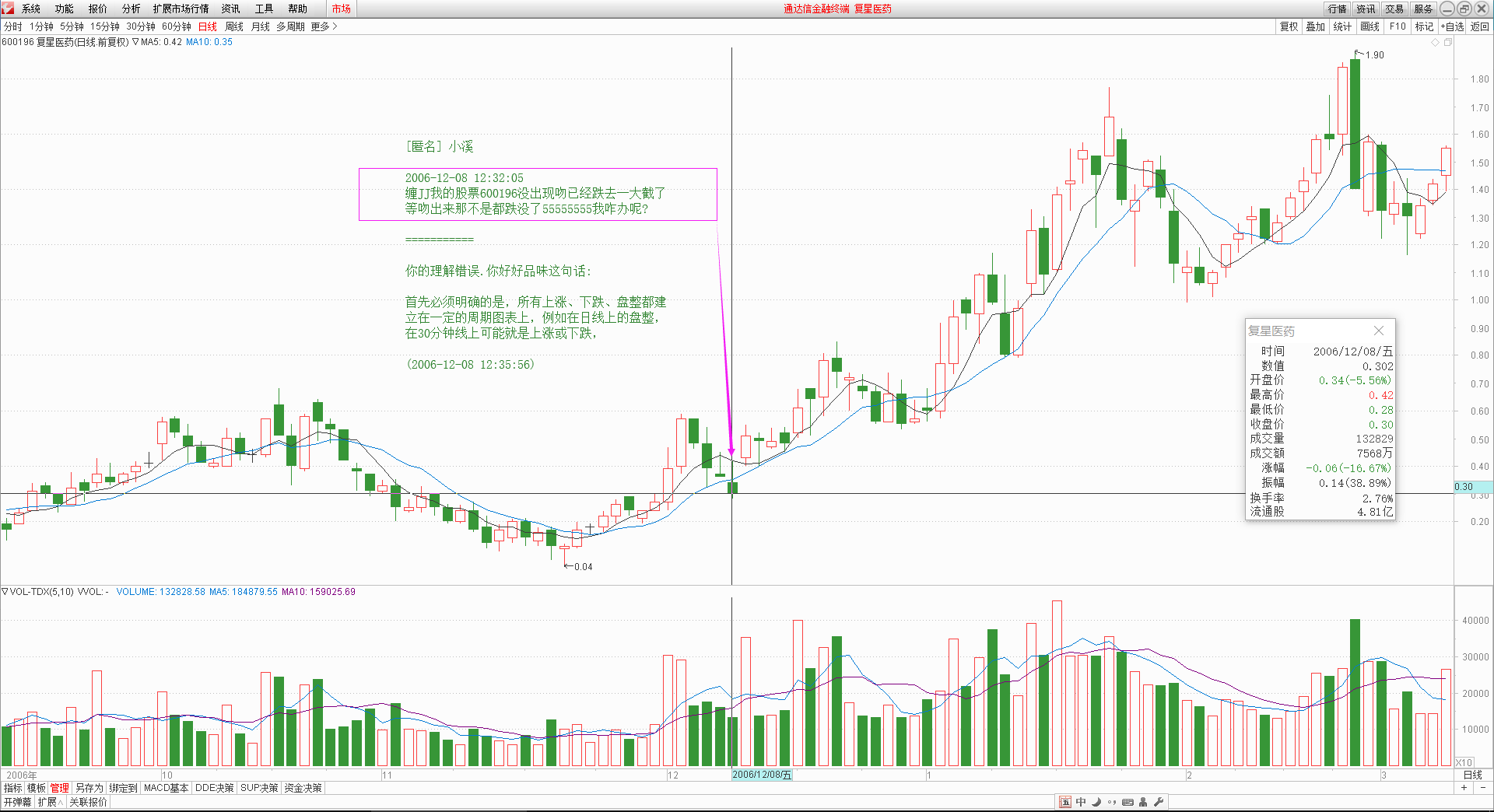Switch to 周线 weekly period
This screenshot has height=812, width=1494.
pos(234,26)
